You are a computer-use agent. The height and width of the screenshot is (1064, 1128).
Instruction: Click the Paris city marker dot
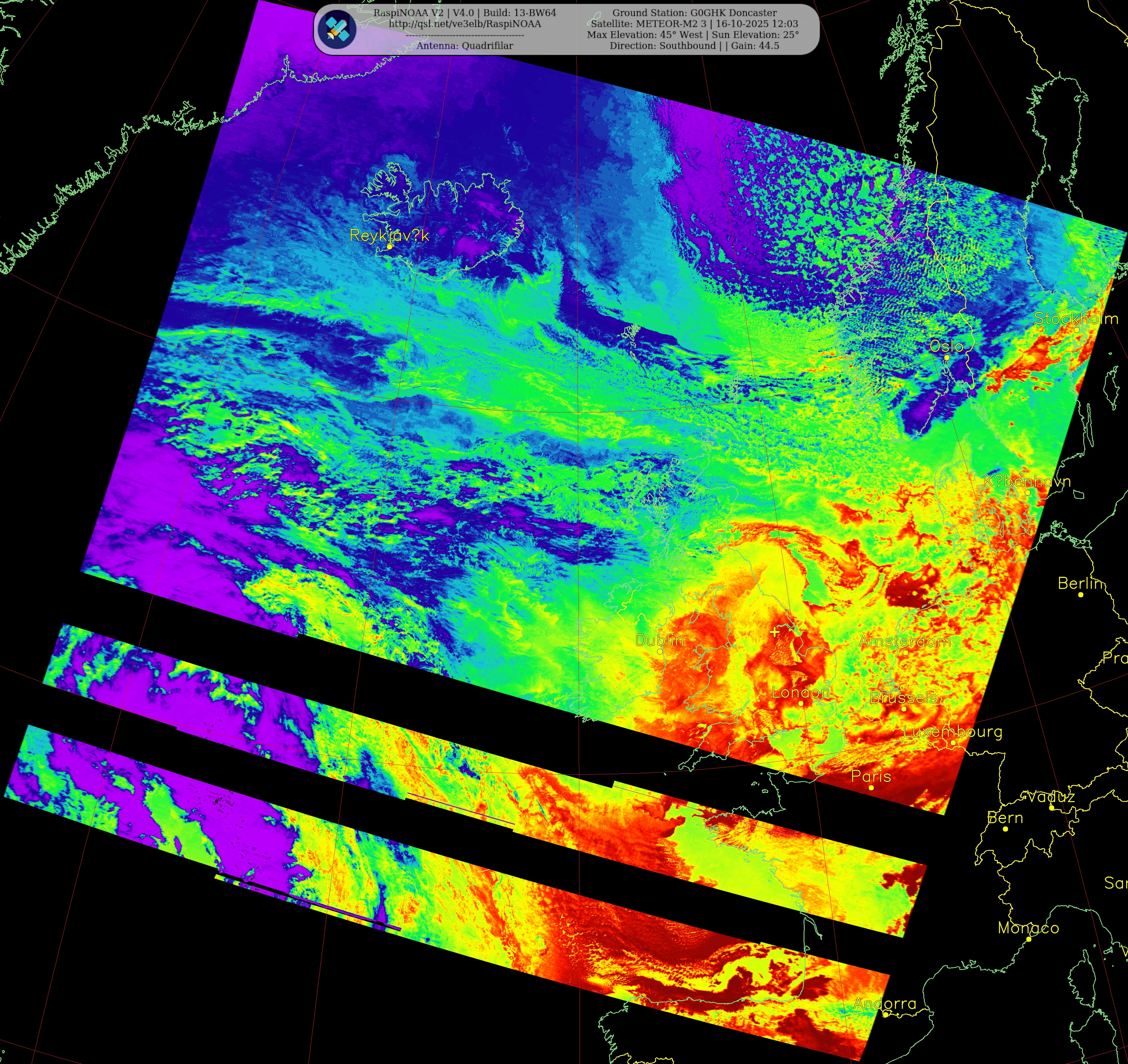871,788
